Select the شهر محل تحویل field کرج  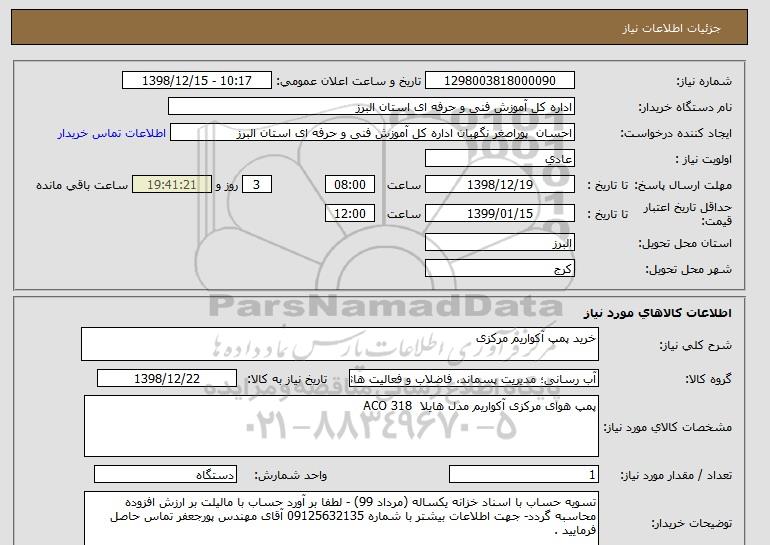[499, 269]
